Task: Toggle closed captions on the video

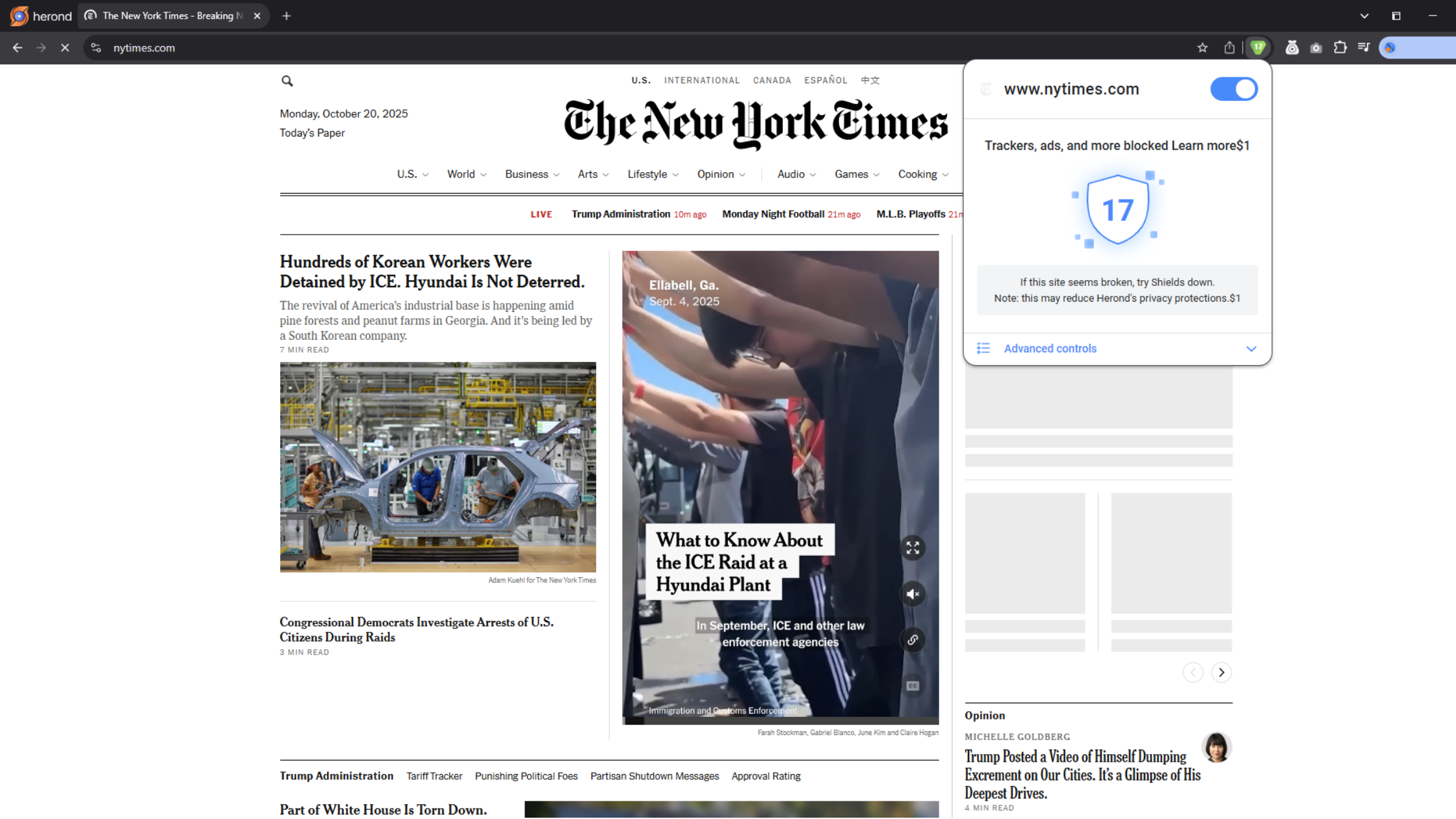Action: pyautogui.click(x=912, y=686)
